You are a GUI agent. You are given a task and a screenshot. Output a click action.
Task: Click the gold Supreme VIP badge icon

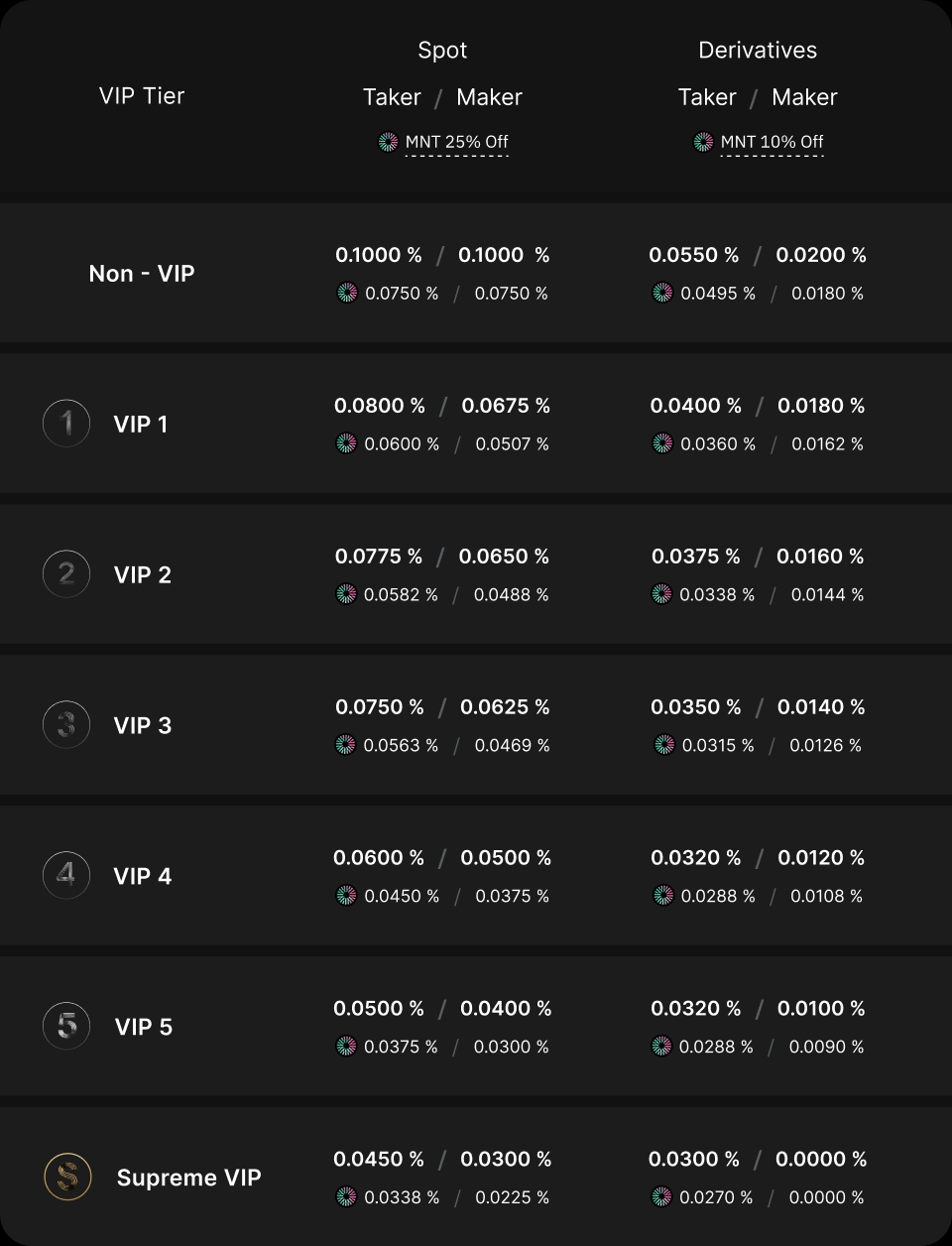(x=67, y=1178)
